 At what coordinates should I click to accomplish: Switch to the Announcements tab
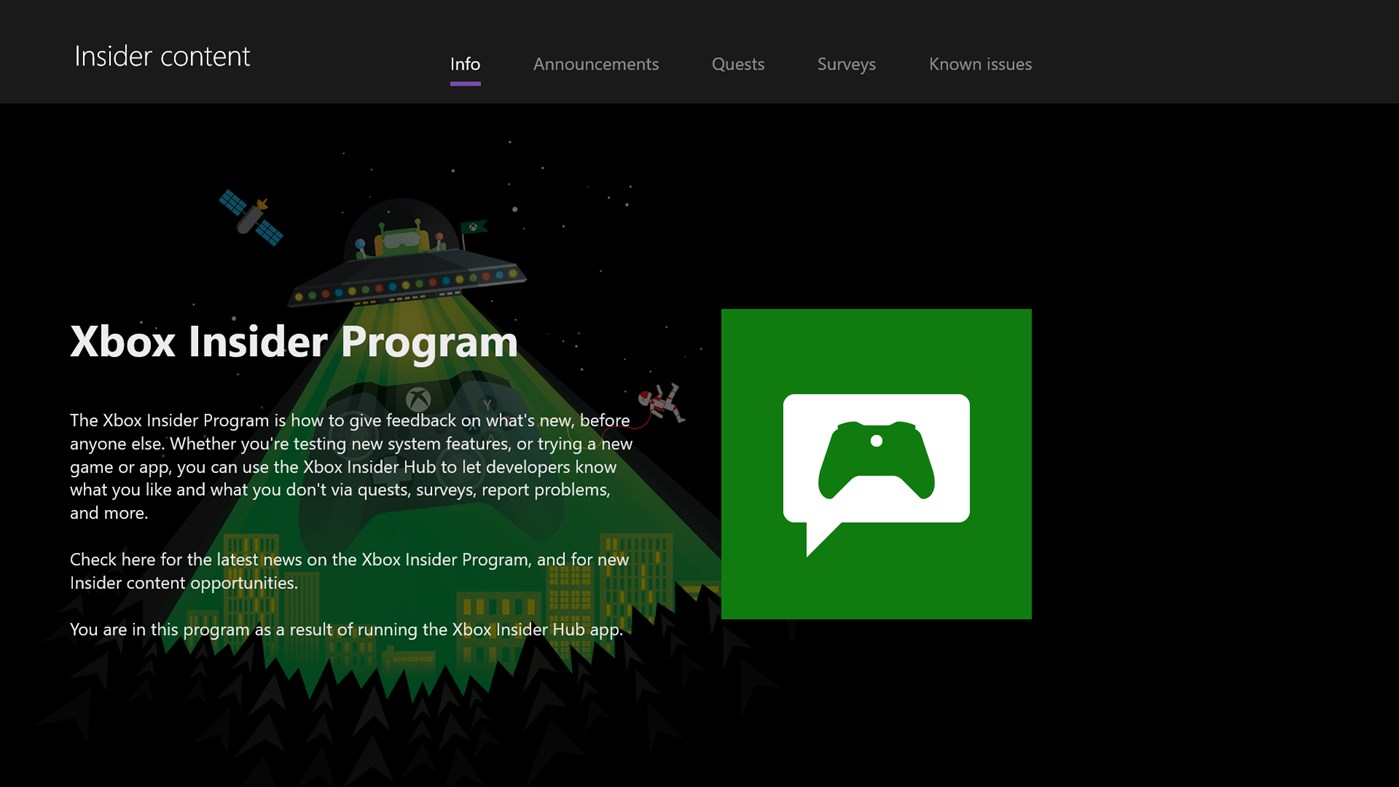click(596, 63)
